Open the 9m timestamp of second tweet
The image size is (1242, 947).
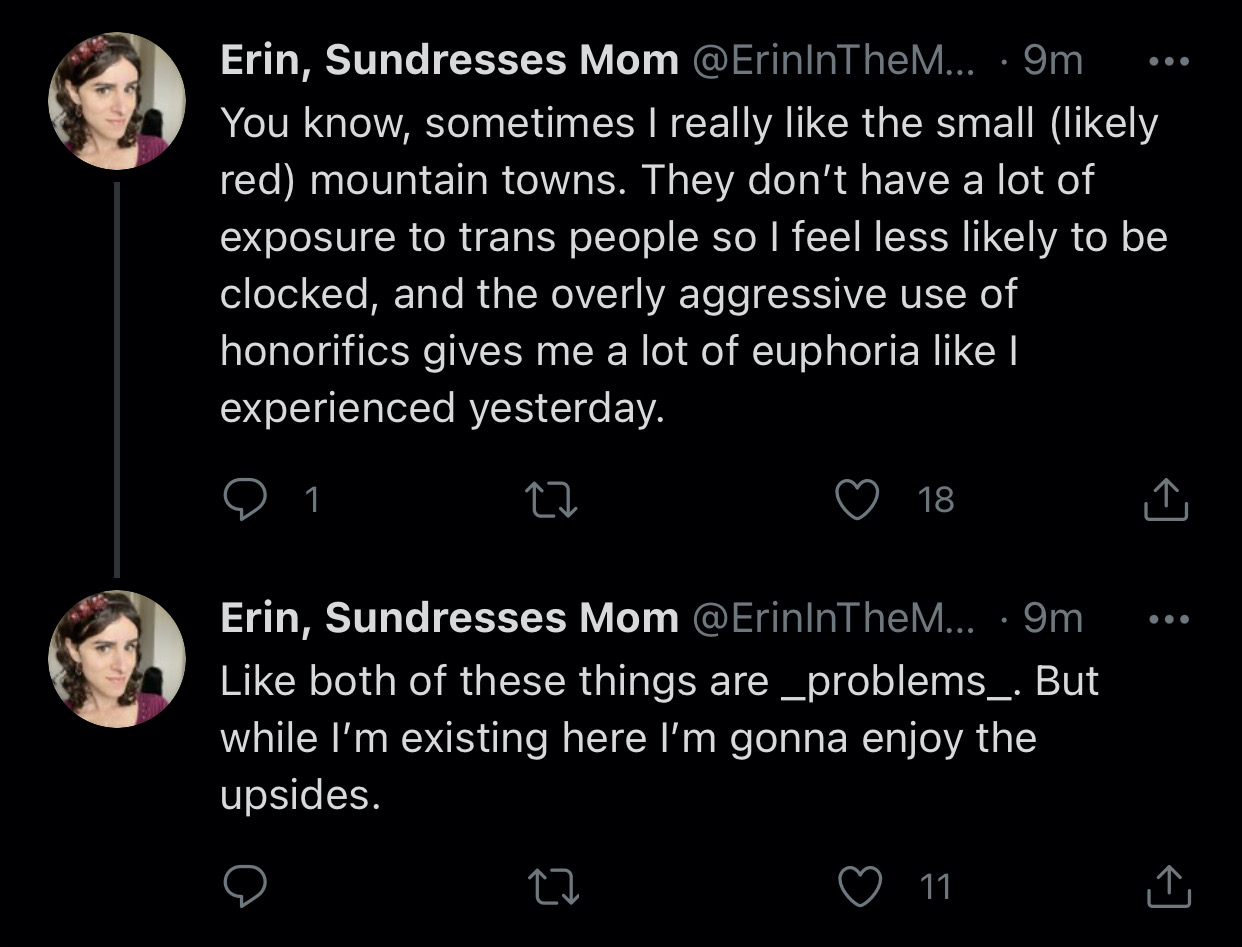coord(1053,620)
